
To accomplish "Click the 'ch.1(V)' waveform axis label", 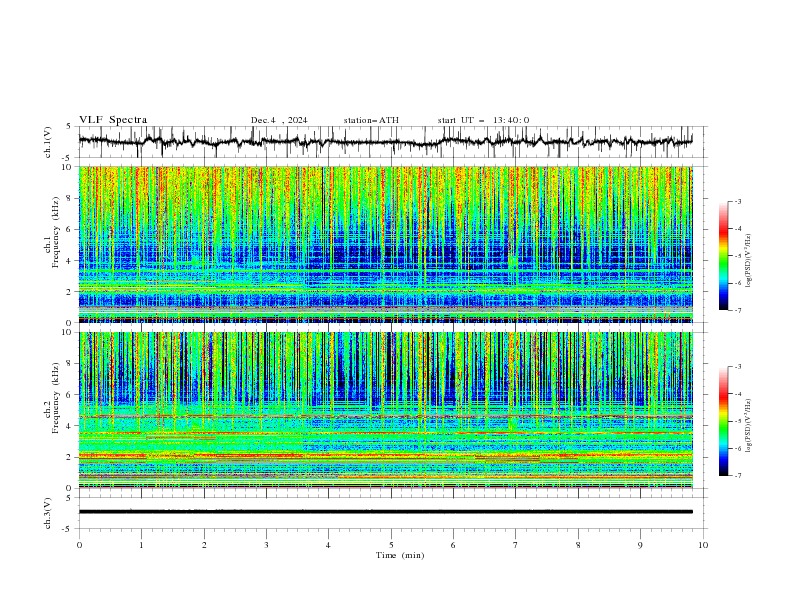I will click(x=48, y=142).
